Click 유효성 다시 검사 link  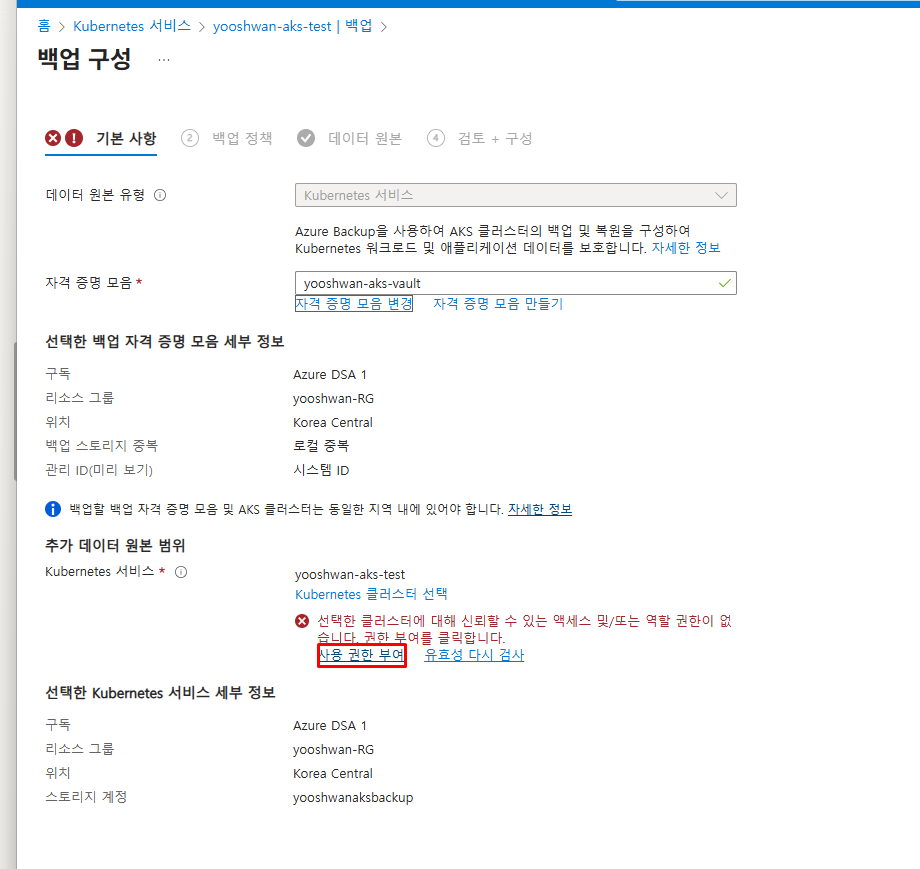coord(474,655)
